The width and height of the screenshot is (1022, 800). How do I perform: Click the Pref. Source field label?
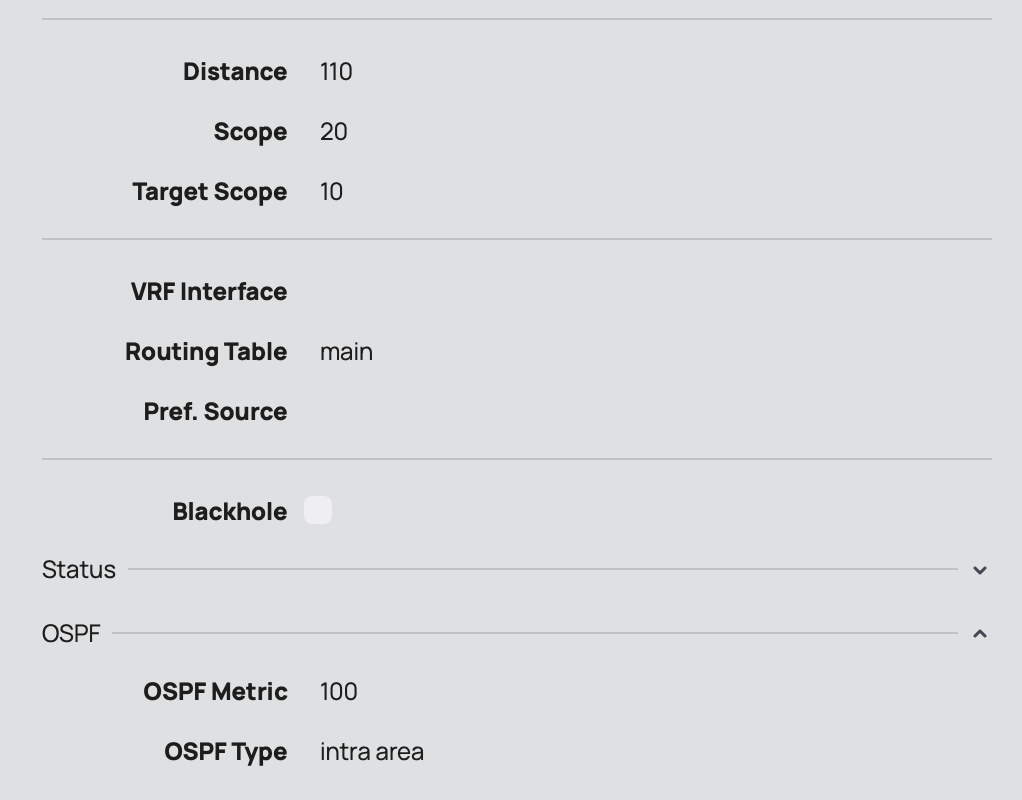pyautogui.click(x=215, y=412)
